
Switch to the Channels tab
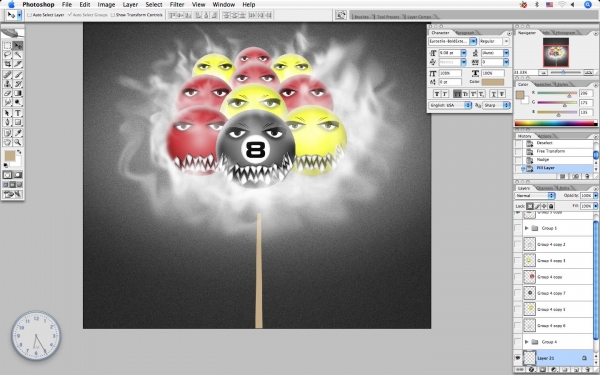tap(544, 188)
